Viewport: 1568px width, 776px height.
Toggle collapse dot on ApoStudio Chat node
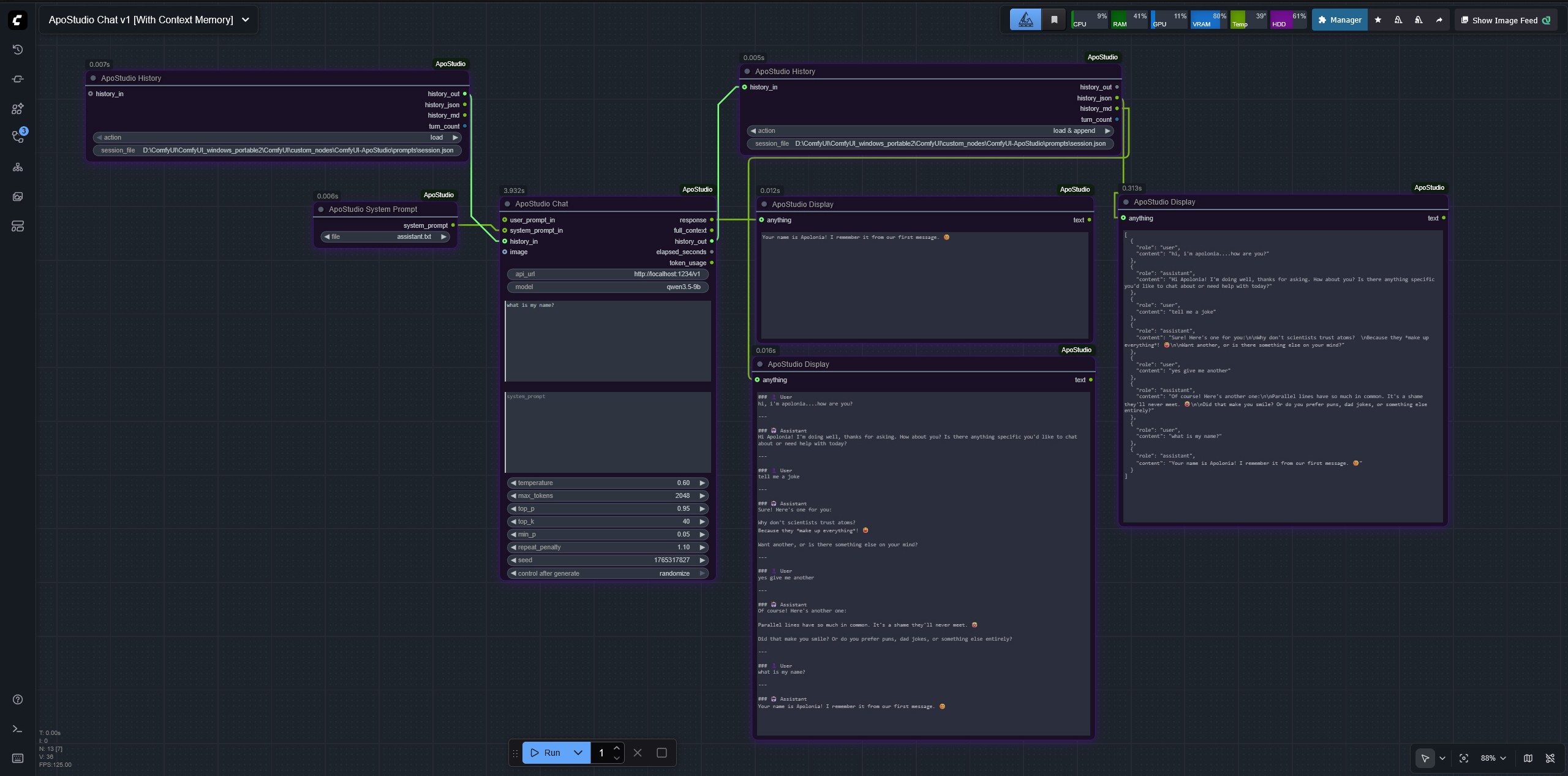507,204
